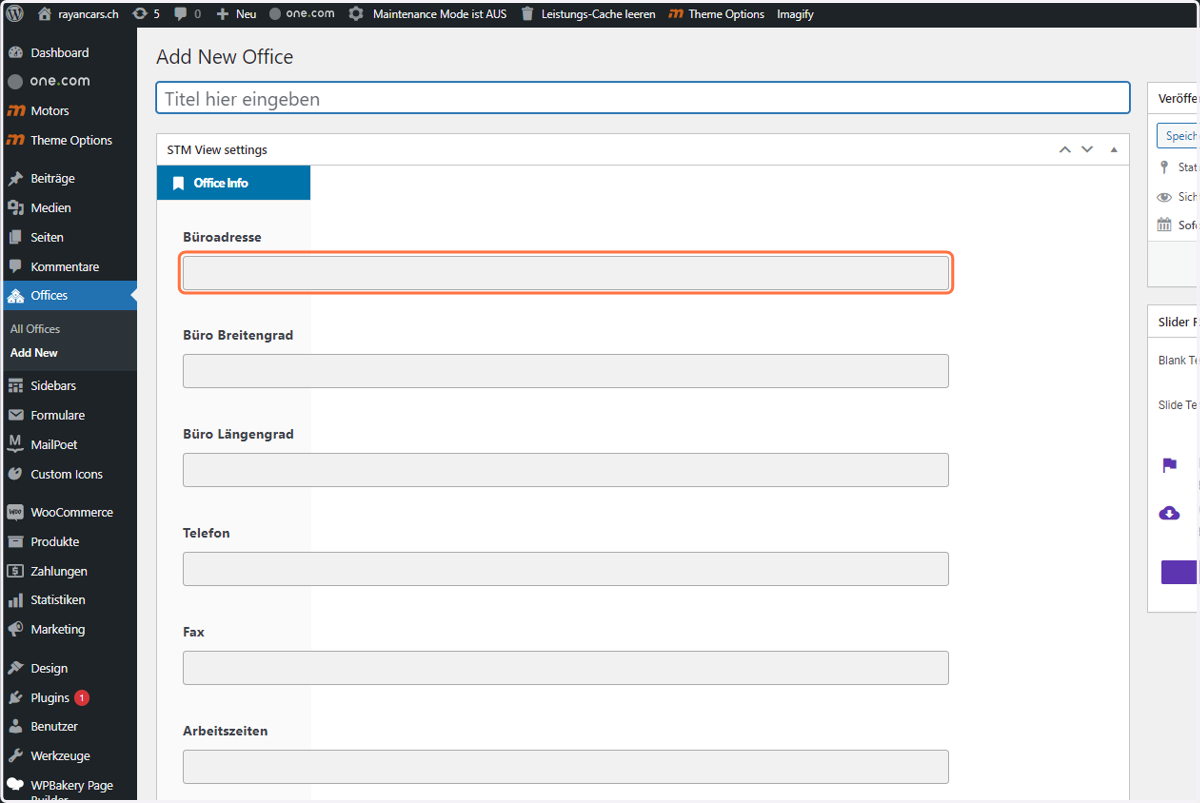Screen dimensions: 1200x803
Task: Click the Telefon input field
Action: click(566, 569)
